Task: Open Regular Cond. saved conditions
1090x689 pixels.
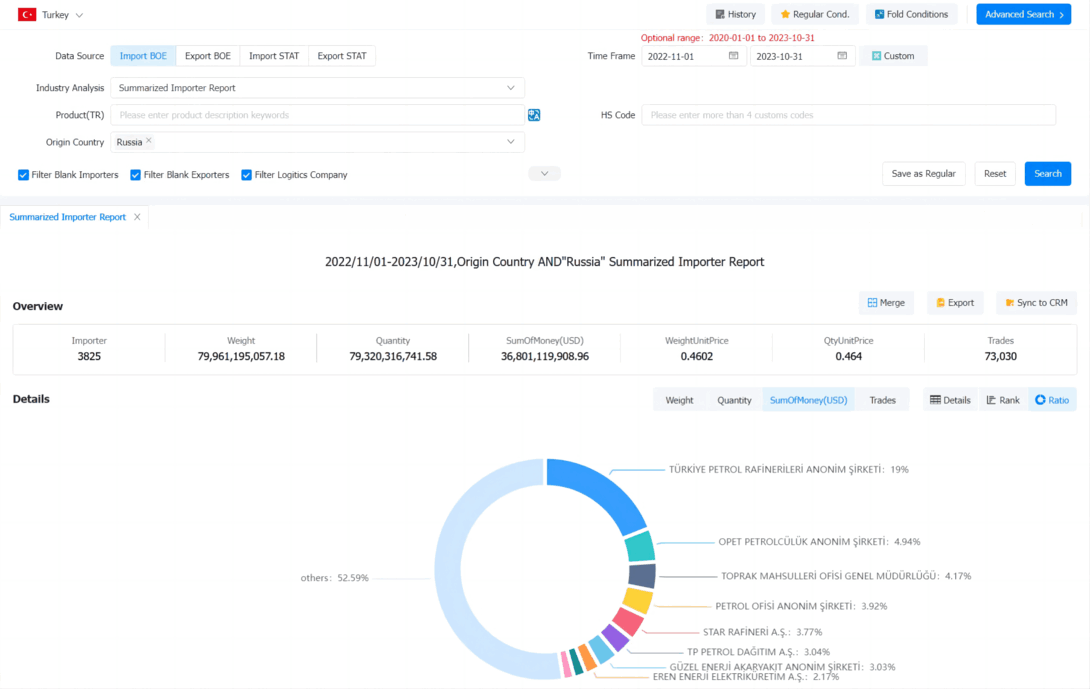Action: tap(815, 14)
